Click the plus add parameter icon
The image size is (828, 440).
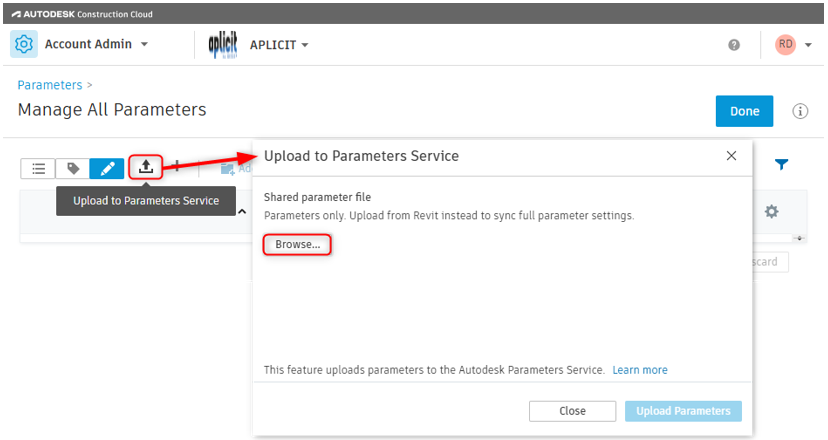point(177,167)
